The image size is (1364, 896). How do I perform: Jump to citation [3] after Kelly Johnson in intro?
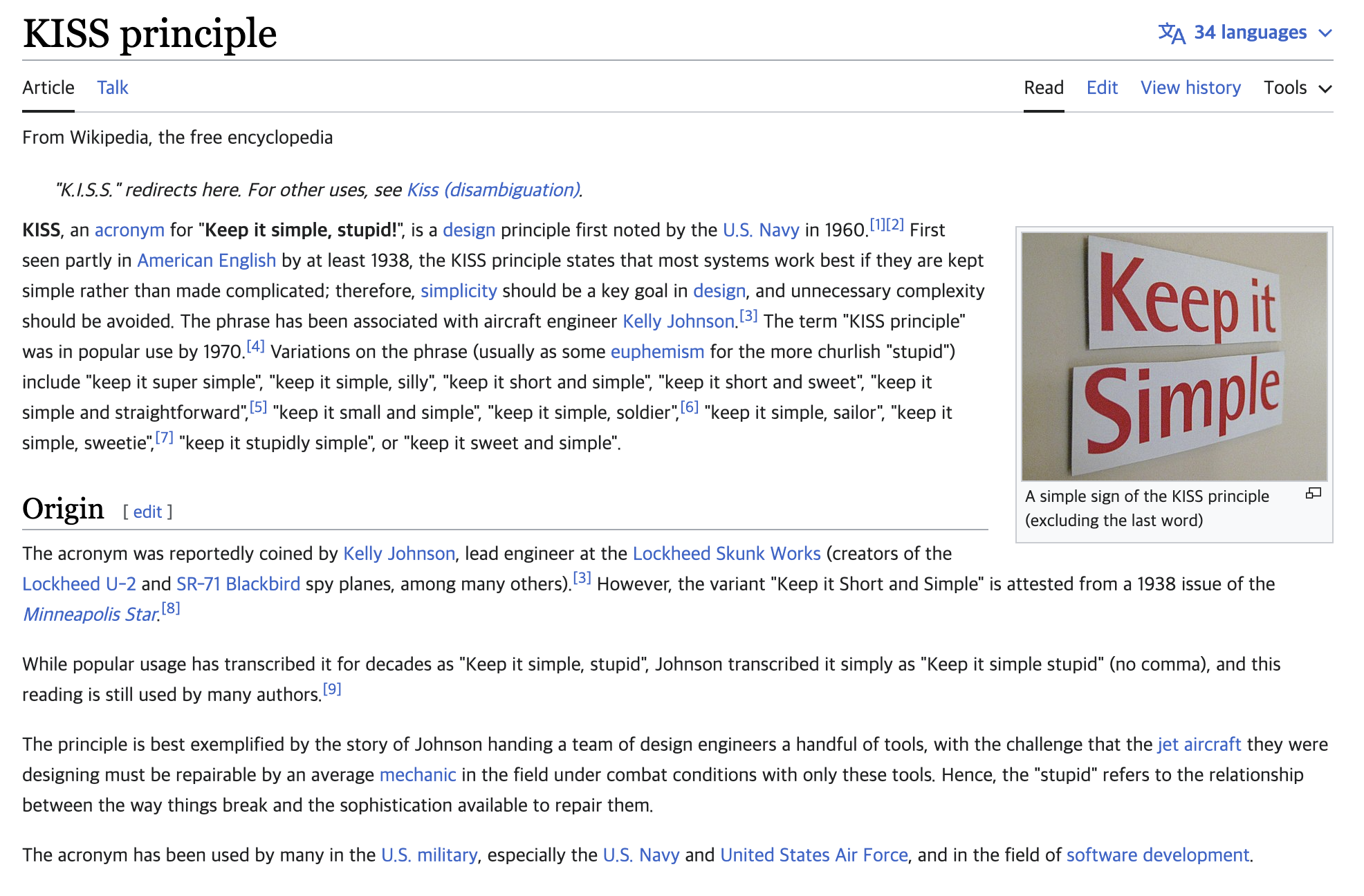tap(749, 316)
